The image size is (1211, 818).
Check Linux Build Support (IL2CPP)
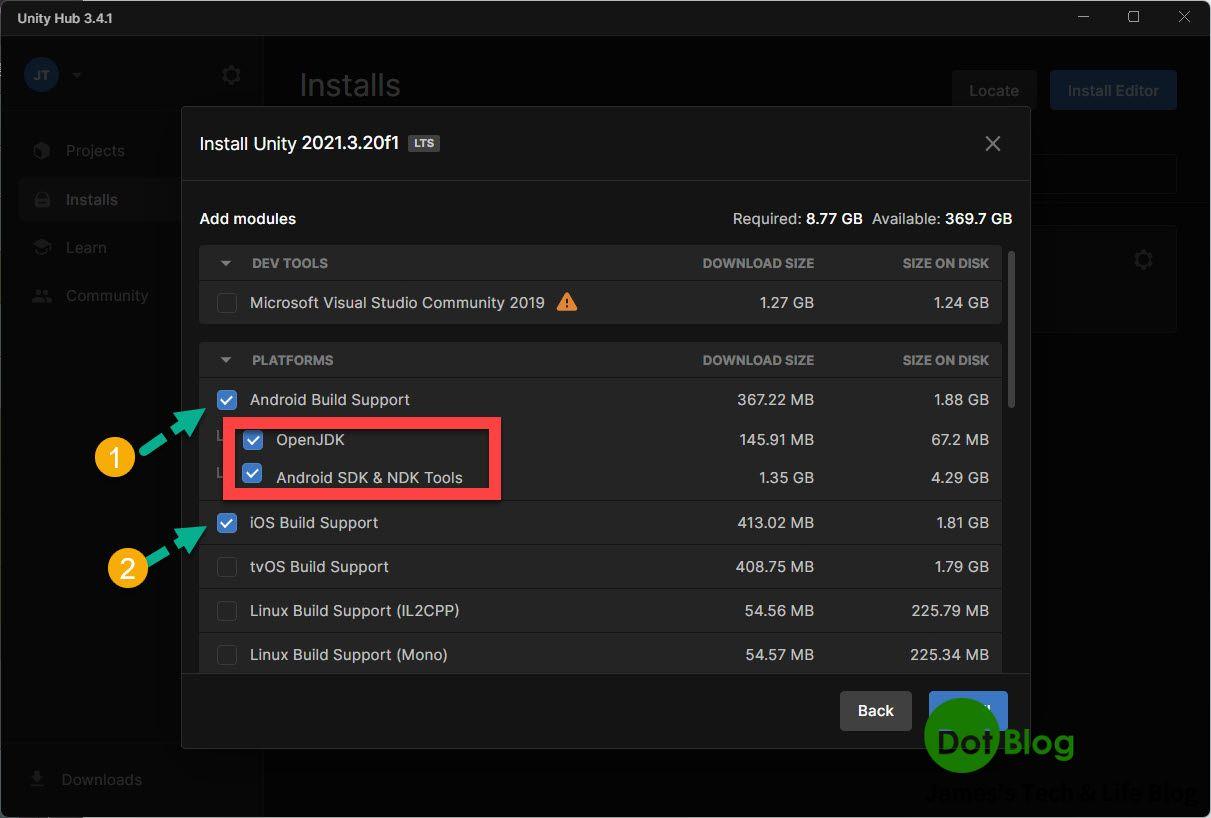tap(227, 611)
